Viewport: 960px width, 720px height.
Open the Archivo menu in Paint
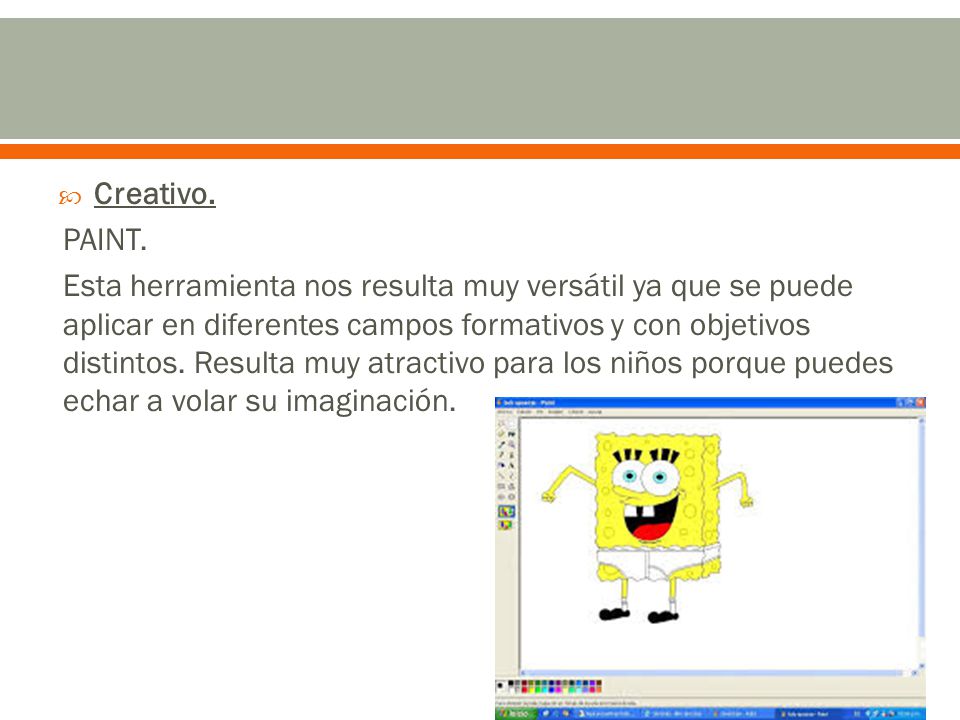click(x=505, y=411)
